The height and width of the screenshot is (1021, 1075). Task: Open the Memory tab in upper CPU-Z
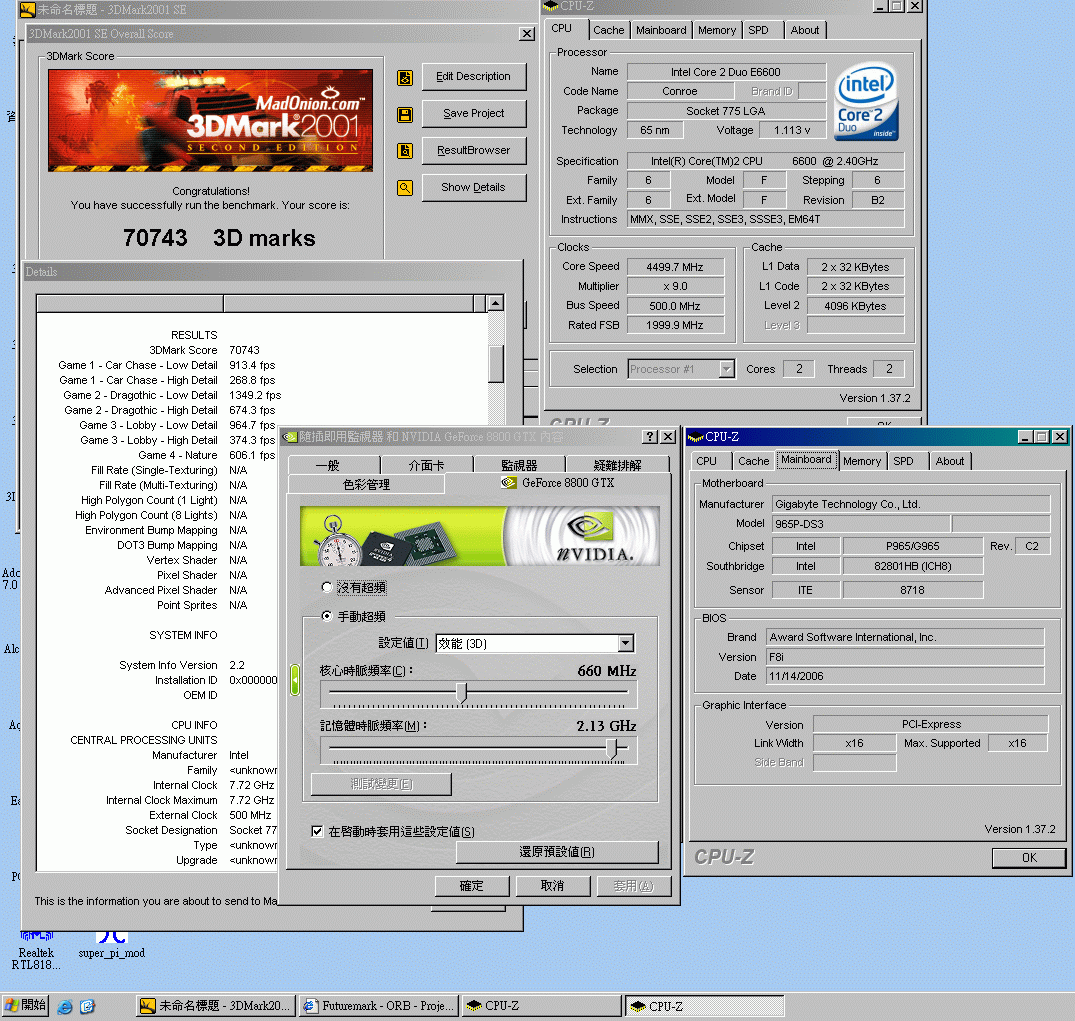[717, 30]
